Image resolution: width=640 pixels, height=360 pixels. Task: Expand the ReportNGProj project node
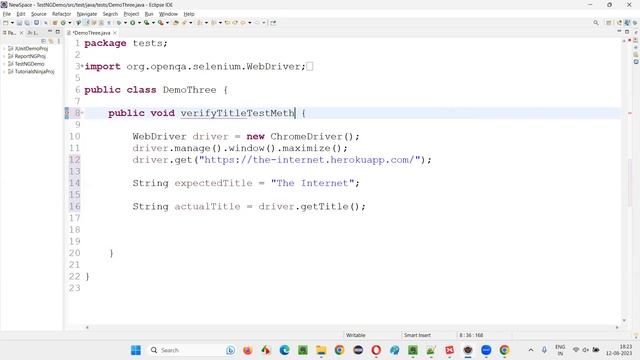[4, 56]
